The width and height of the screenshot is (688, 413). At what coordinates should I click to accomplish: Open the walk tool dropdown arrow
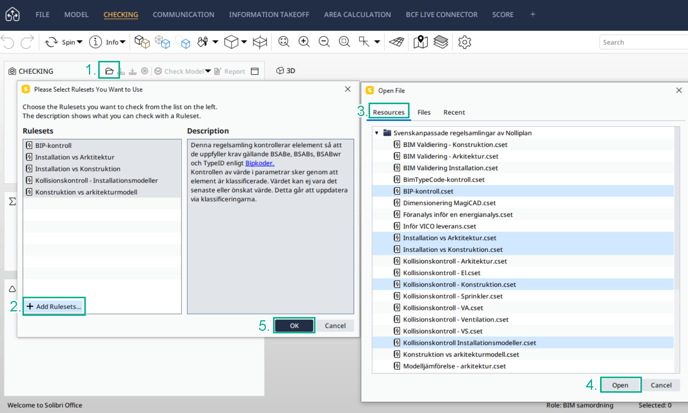click(215, 42)
